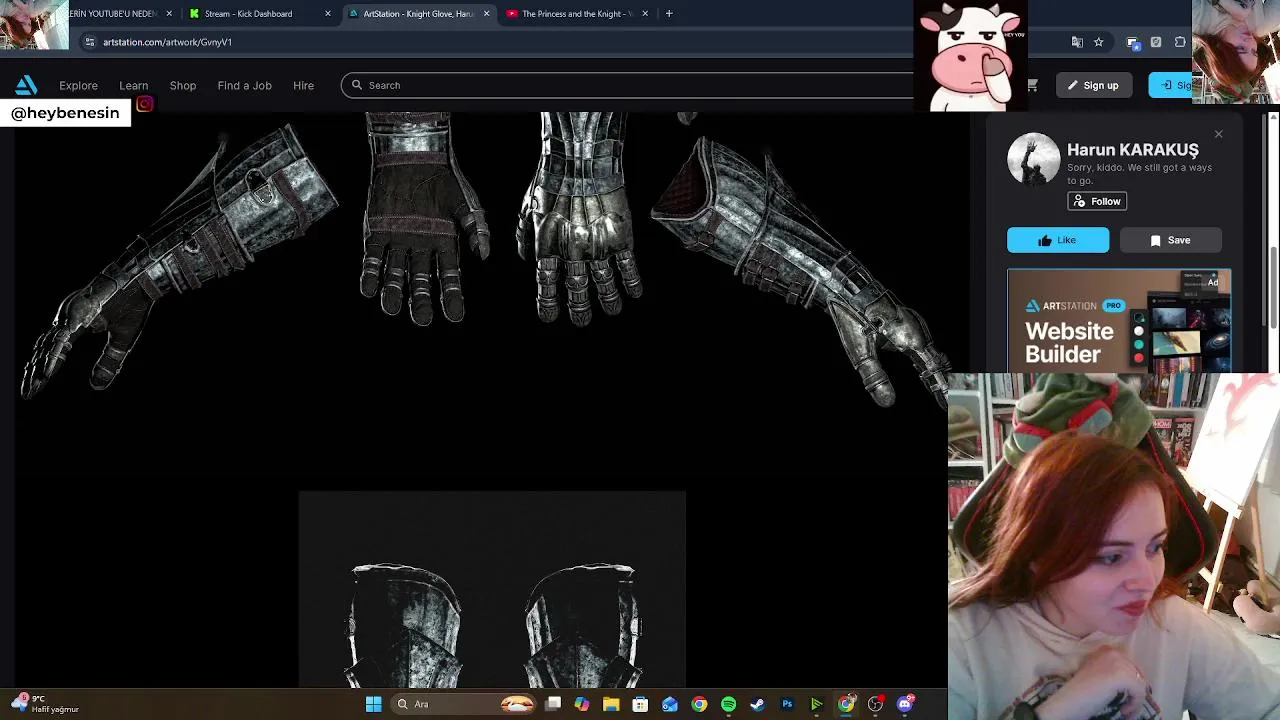This screenshot has height=720, width=1280.
Task: Open the Explore menu
Action: [x=78, y=85]
